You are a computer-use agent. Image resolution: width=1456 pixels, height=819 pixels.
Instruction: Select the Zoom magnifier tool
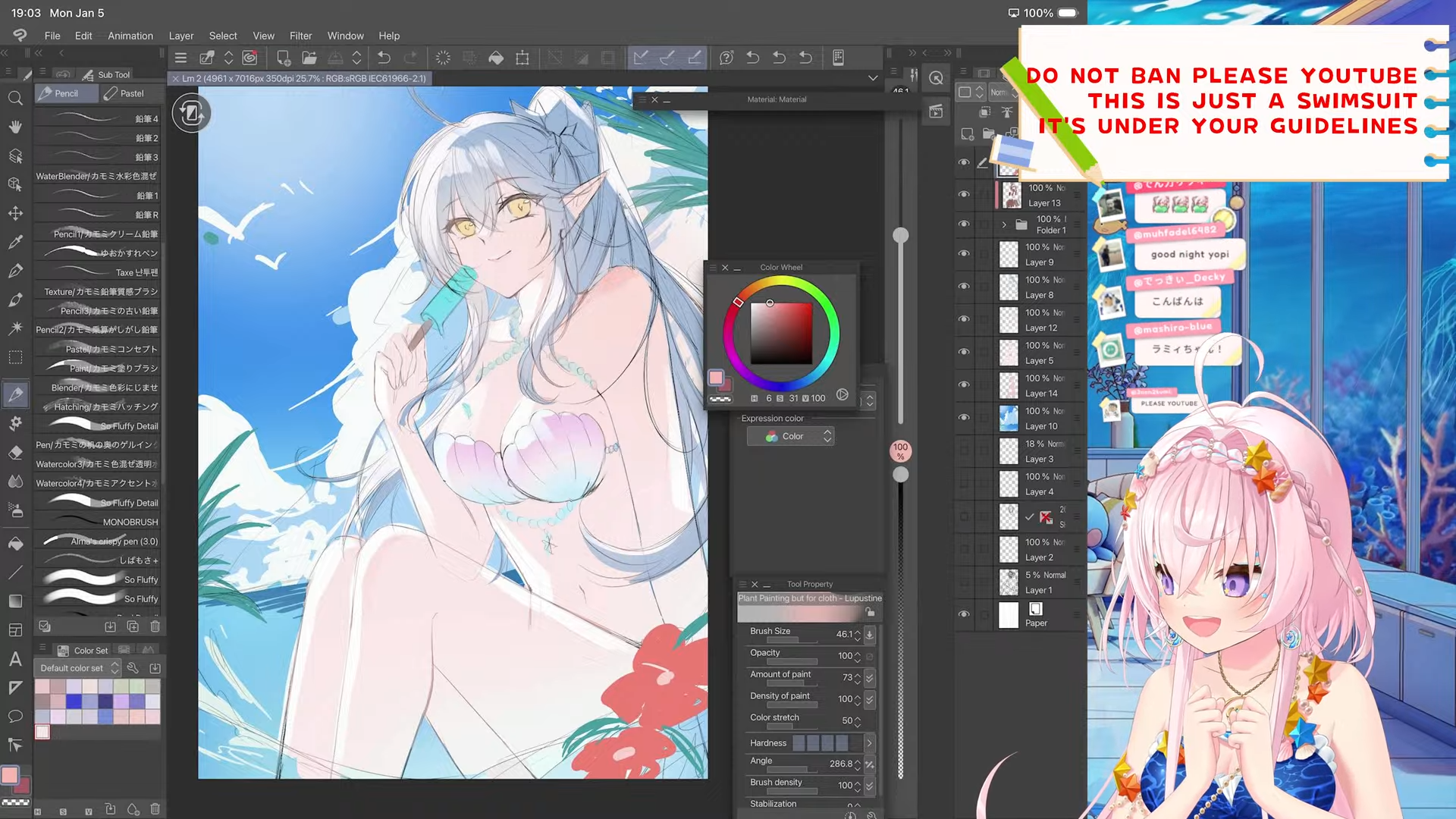(x=15, y=98)
